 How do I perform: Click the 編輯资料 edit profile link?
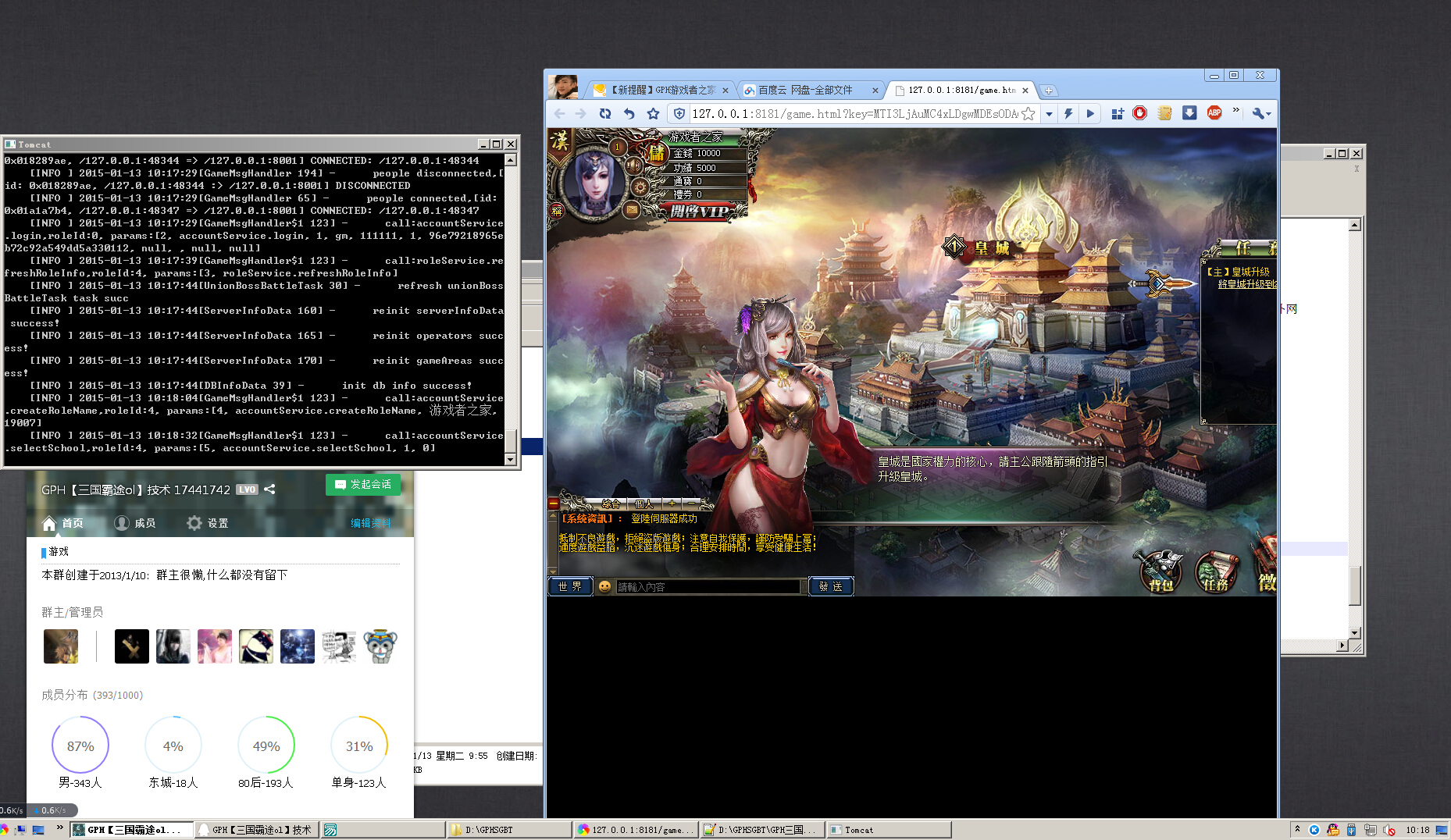point(371,523)
